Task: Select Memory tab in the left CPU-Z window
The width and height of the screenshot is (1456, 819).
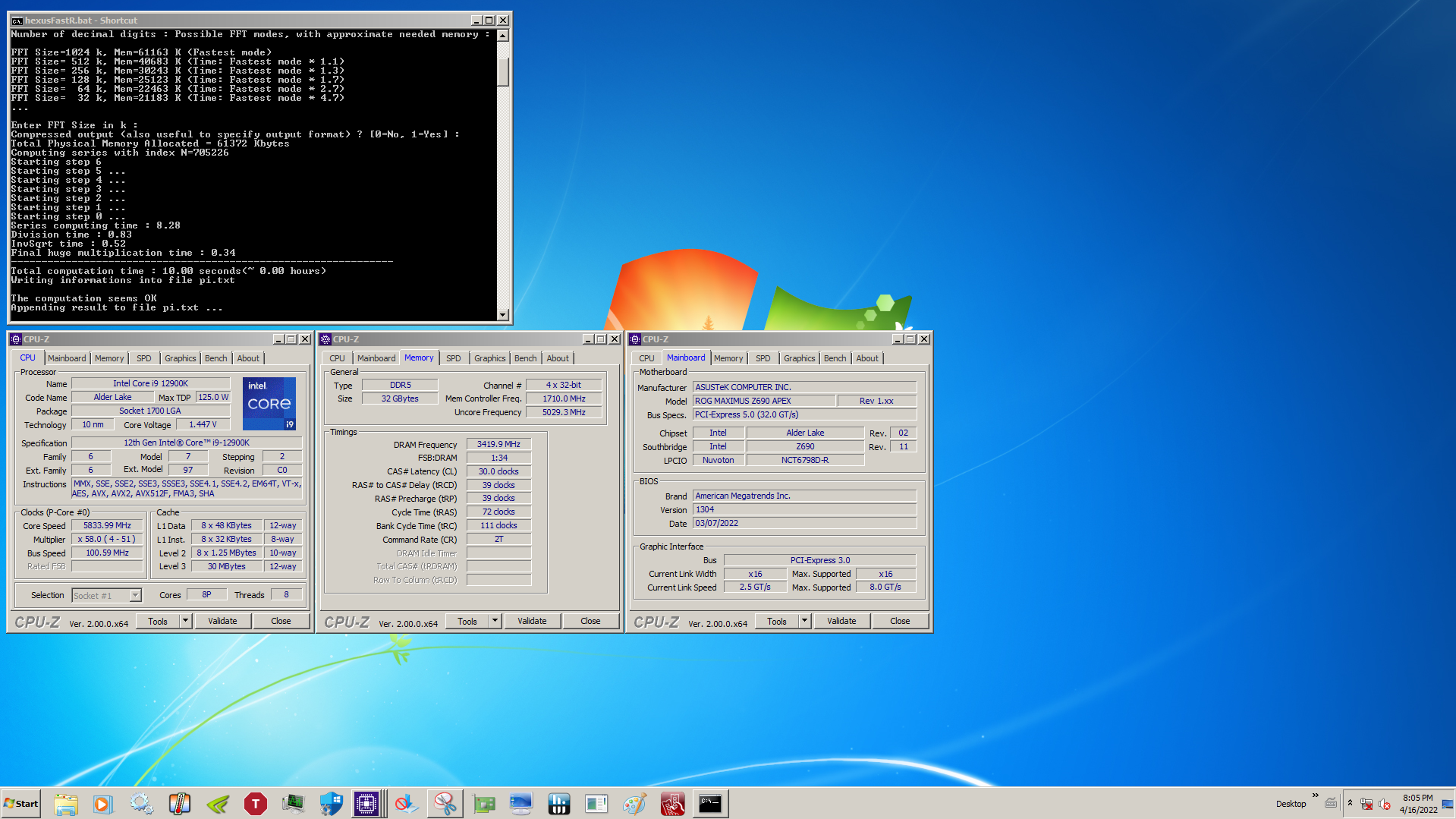Action: click(x=109, y=358)
